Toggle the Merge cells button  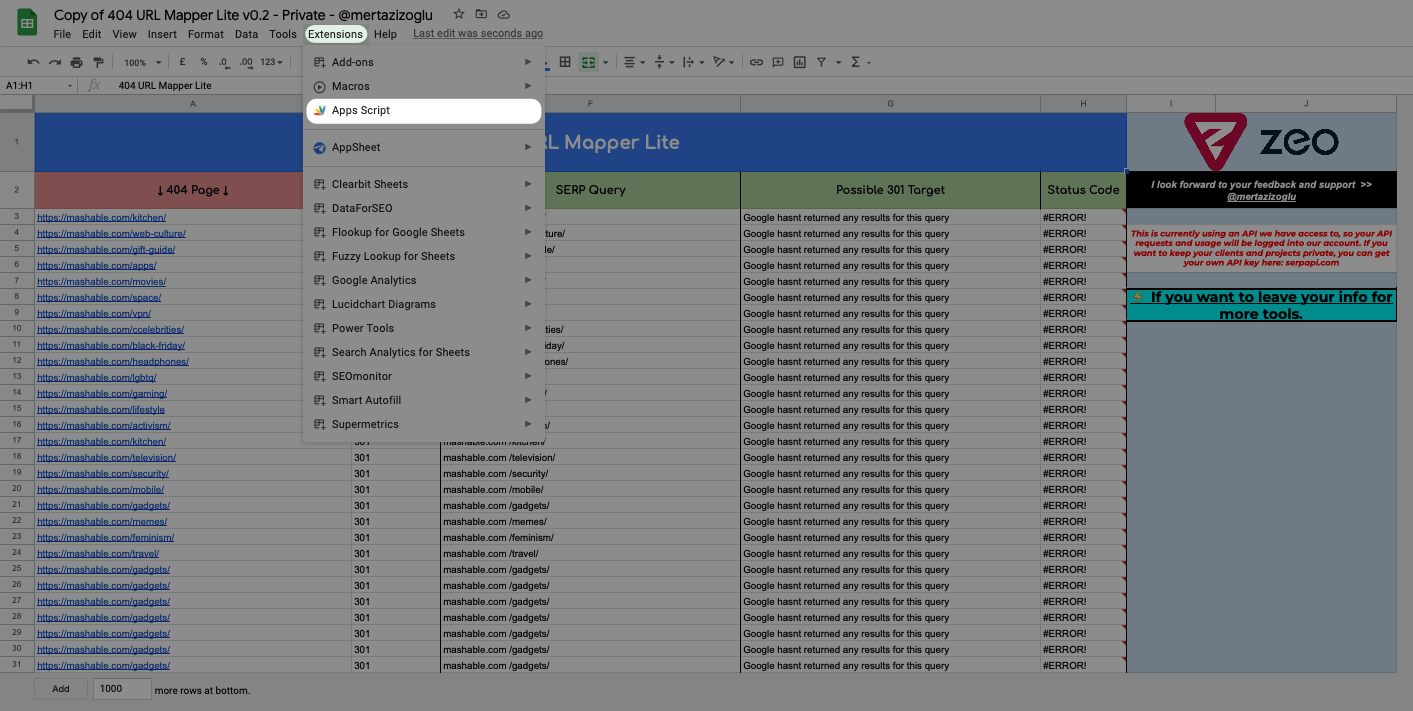click(x=589, y=62)
